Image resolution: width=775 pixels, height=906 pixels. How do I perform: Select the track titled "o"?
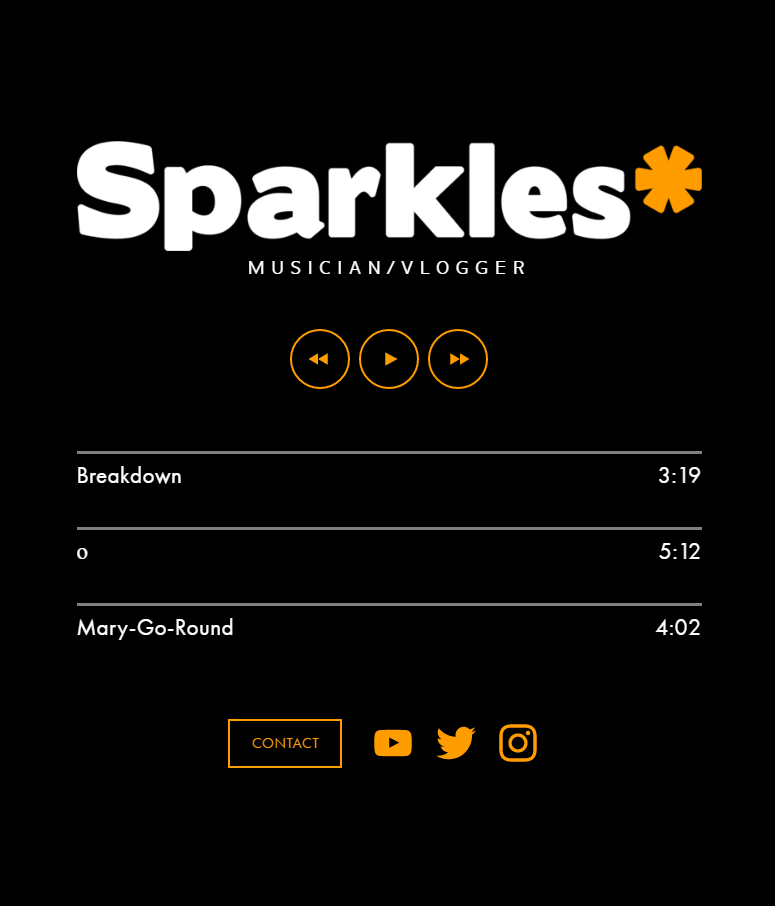coord(82,553)
